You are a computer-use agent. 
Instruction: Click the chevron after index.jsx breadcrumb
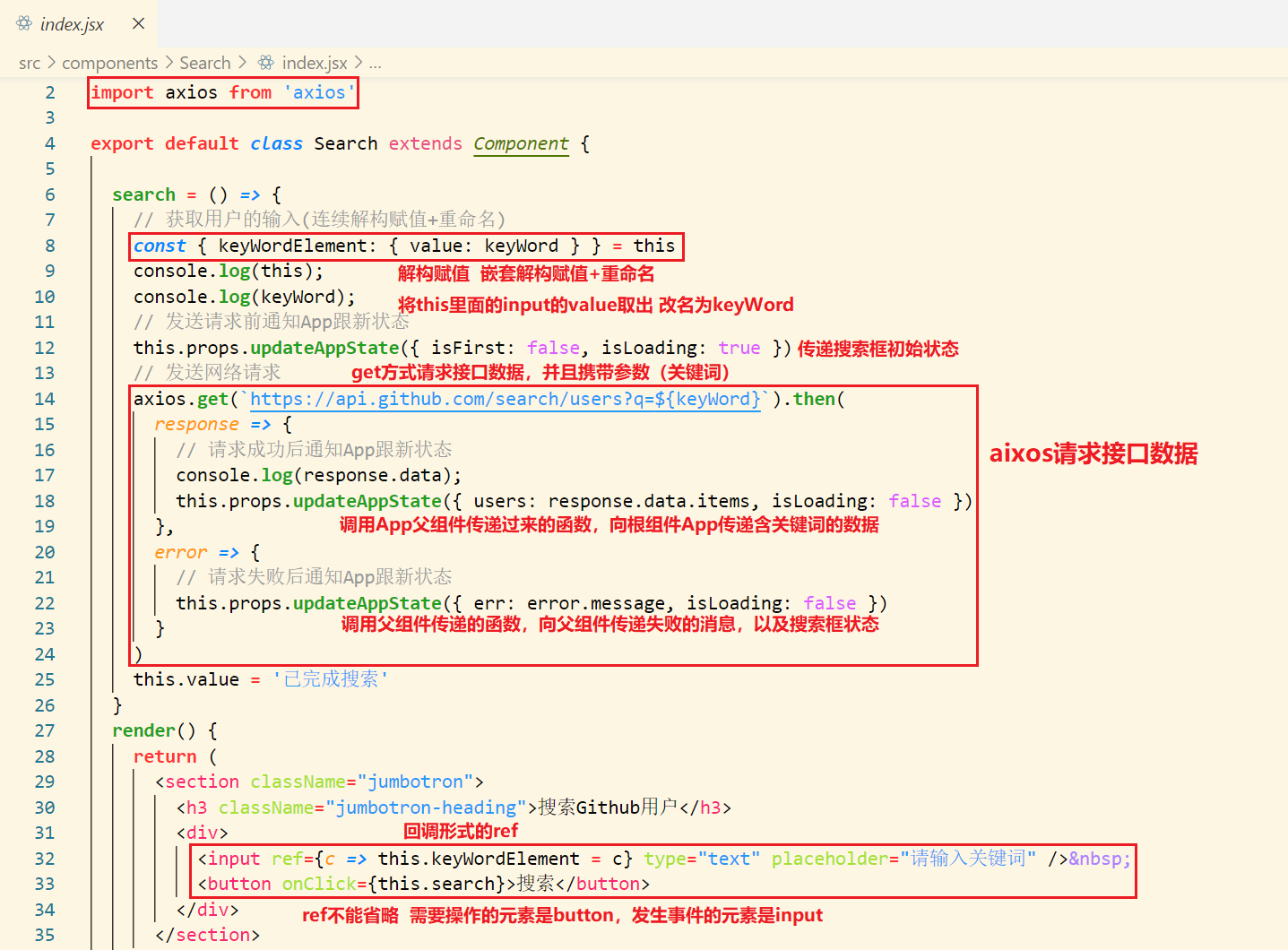point(358,63)
